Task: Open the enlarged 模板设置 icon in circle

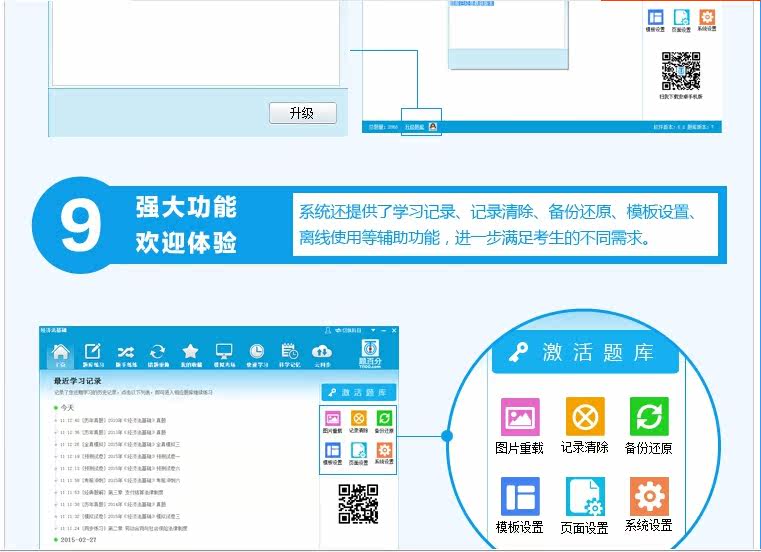Action: (x=519, y=497)
